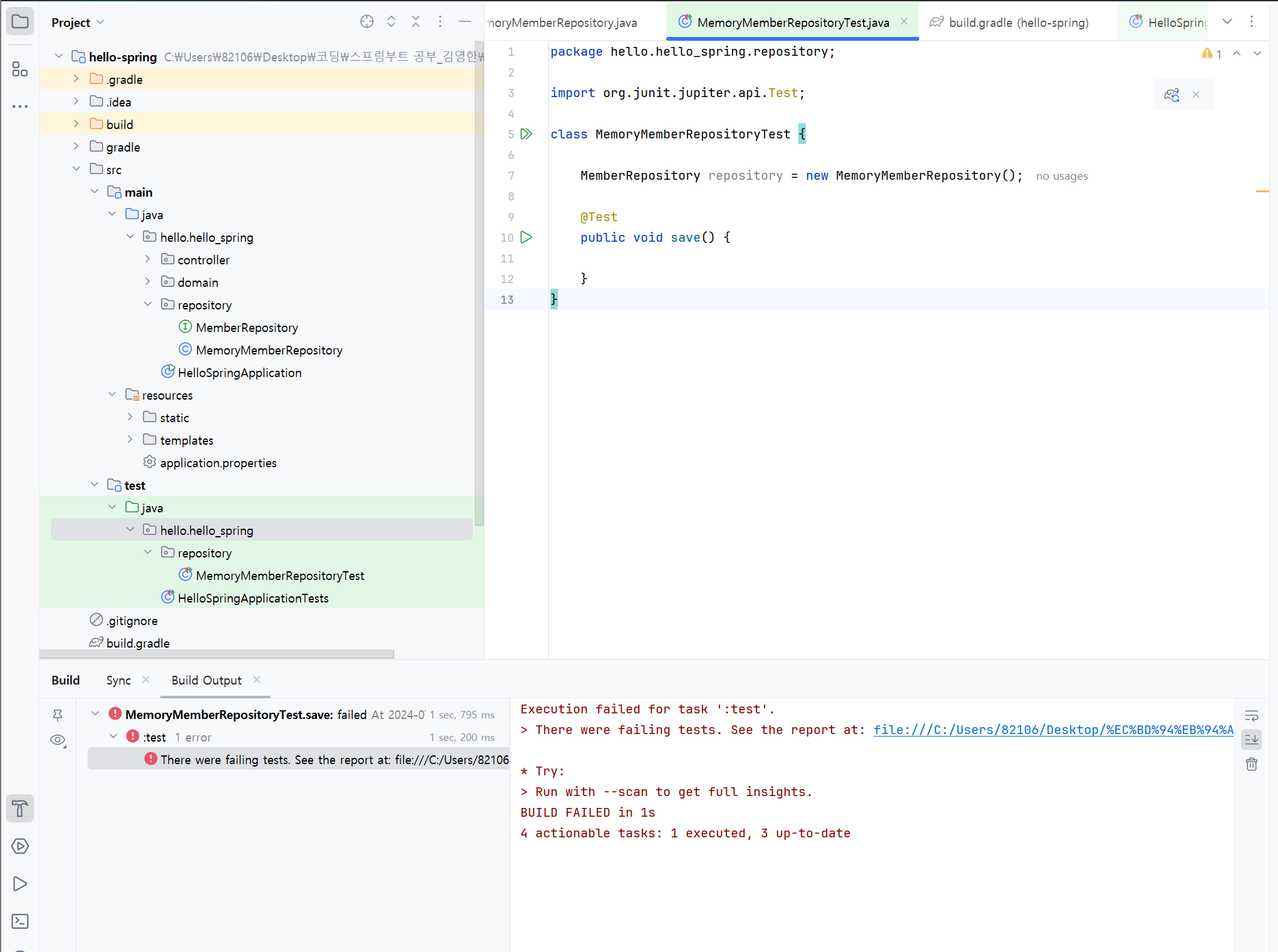Open editor tabs options menu
The height and width of the screenshot is (952, 1278).
(1252, 22)
